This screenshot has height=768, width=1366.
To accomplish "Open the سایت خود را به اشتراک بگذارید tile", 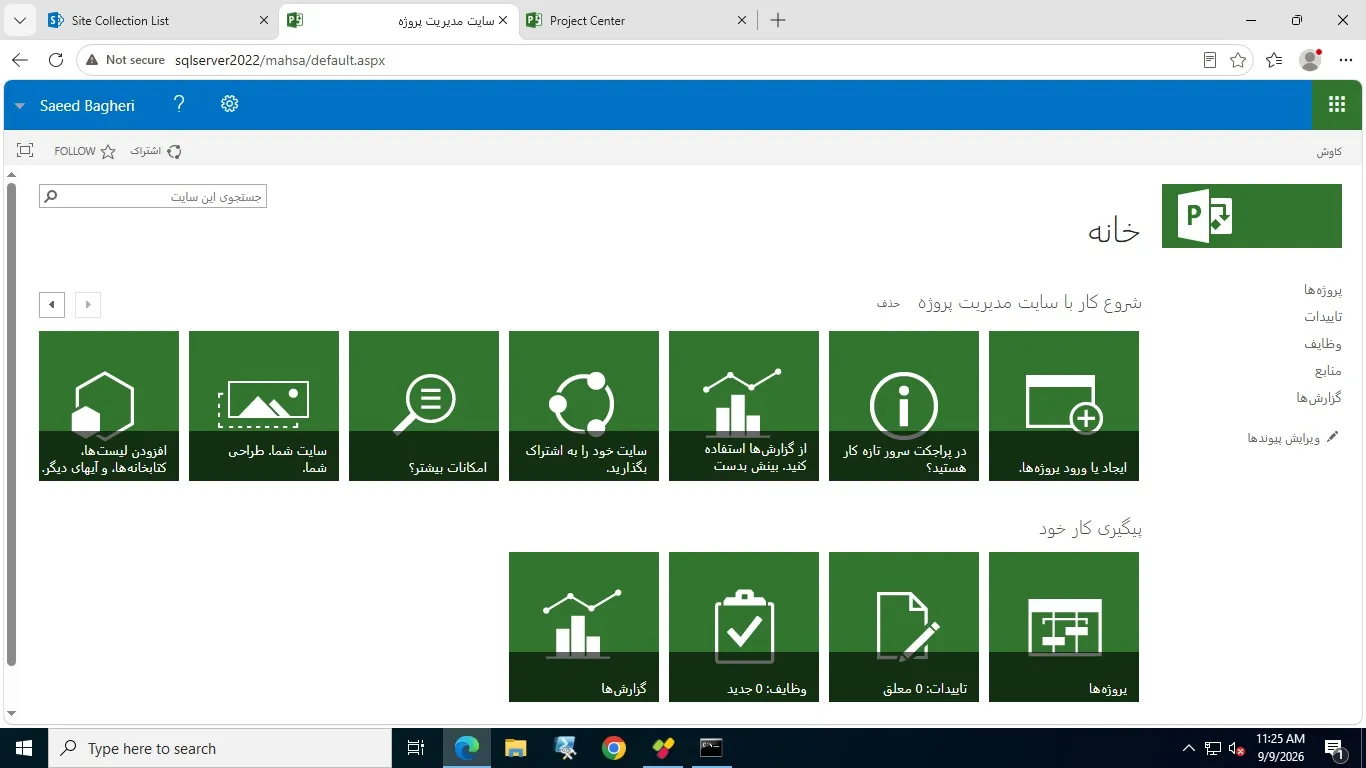I will pyautogui.click(x=584, y=406).
